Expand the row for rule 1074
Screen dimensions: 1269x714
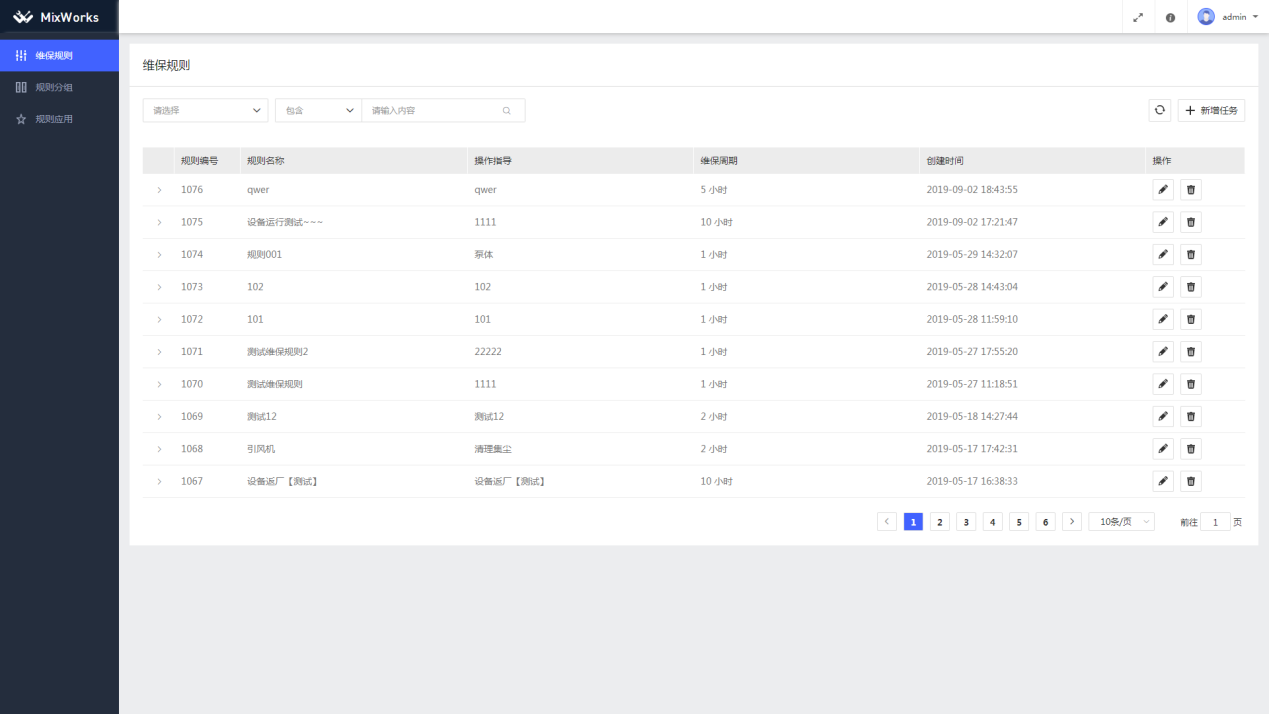159,255
